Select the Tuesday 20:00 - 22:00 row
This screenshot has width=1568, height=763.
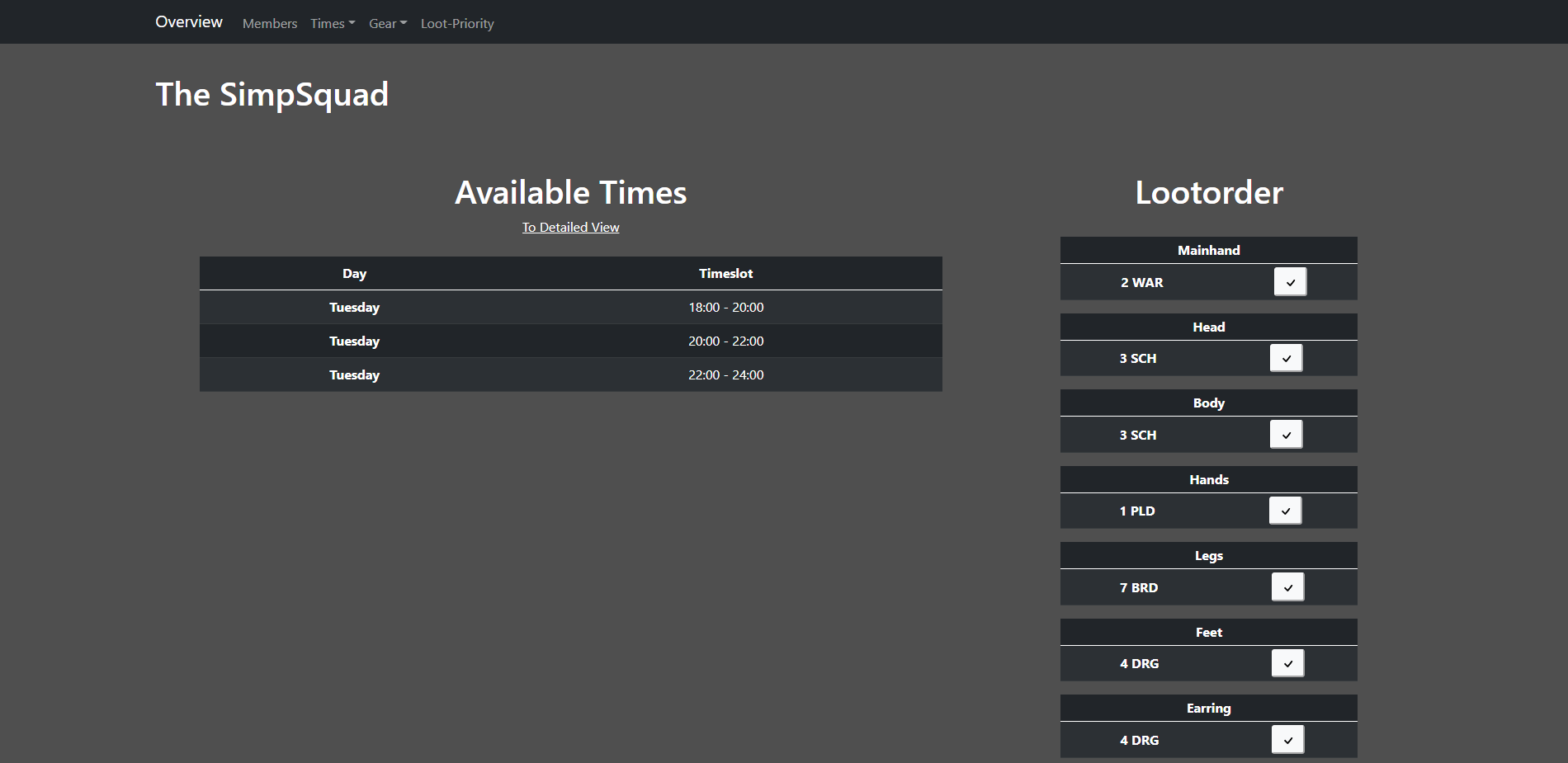pos(570,341)
